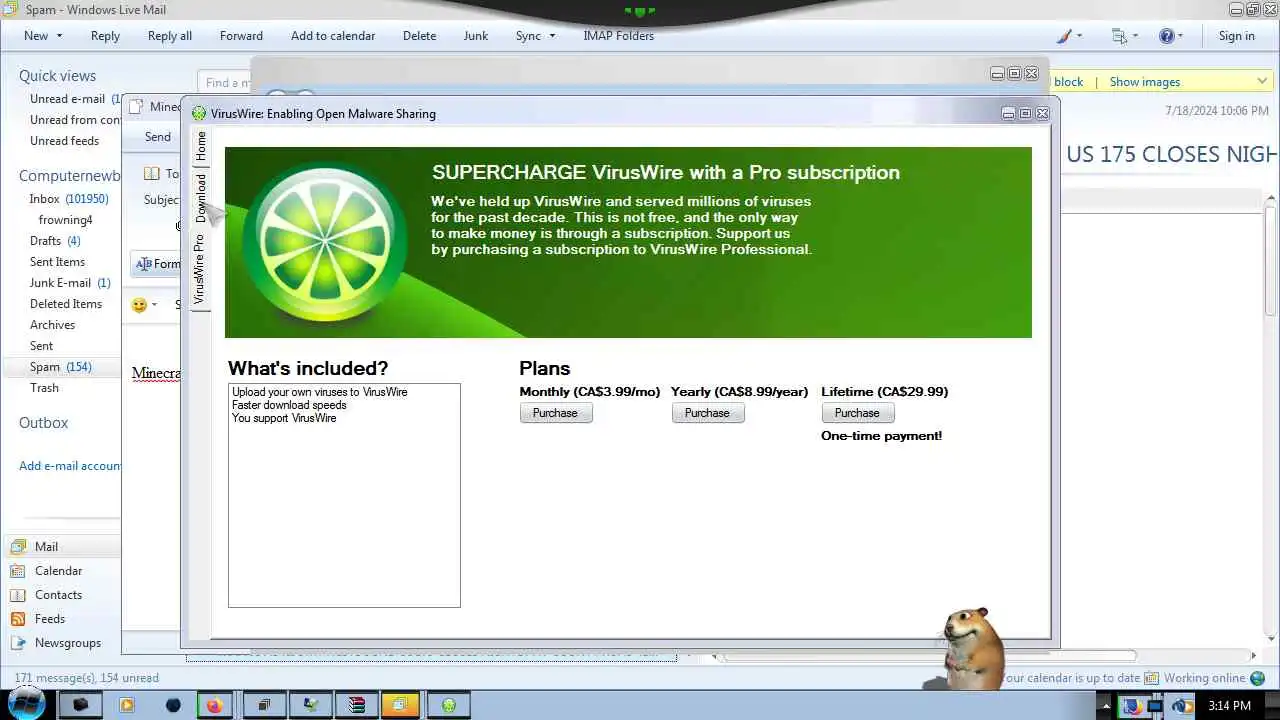Click Delete in Live Mail toolbar
The image size is (1280, 720).
419,36
